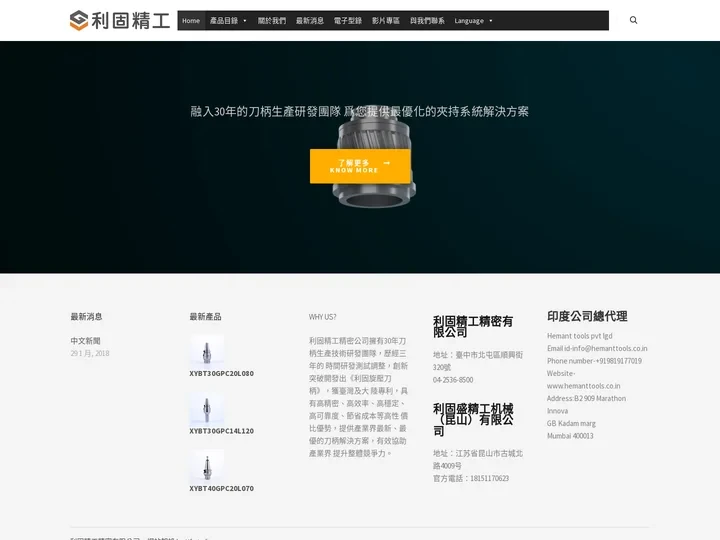
Task: Click Hemant tools pvt lgd text
Action: (579, 336)
